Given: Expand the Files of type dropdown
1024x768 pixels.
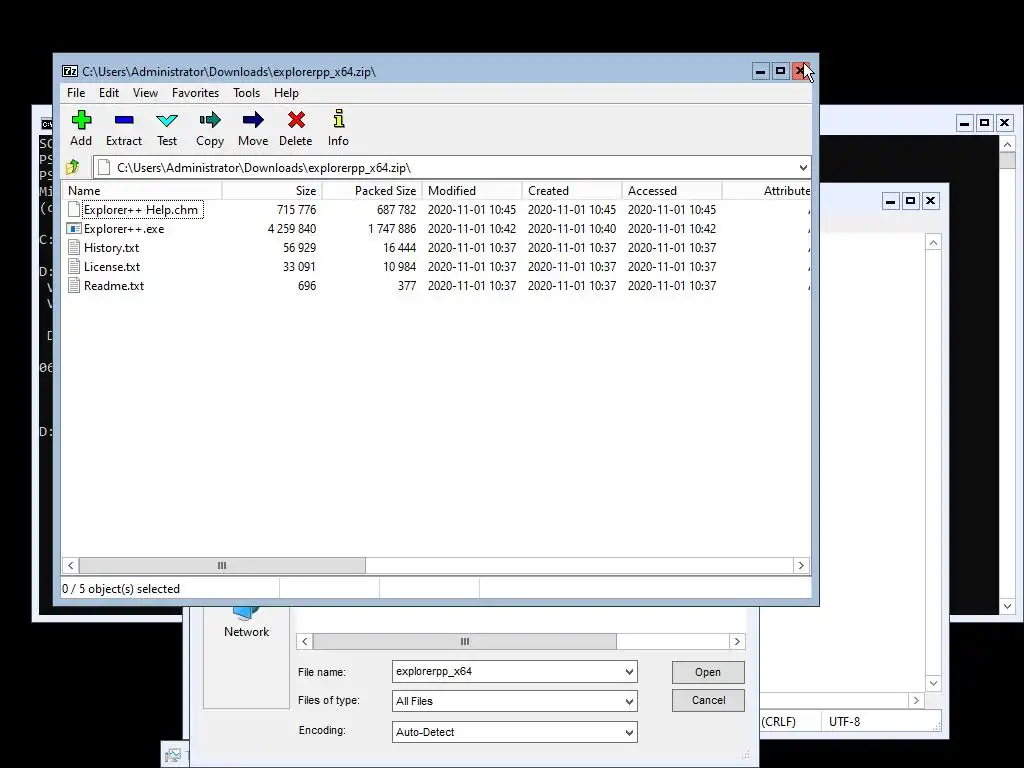Looking at the screenshot, I should (x=629, y=701).
